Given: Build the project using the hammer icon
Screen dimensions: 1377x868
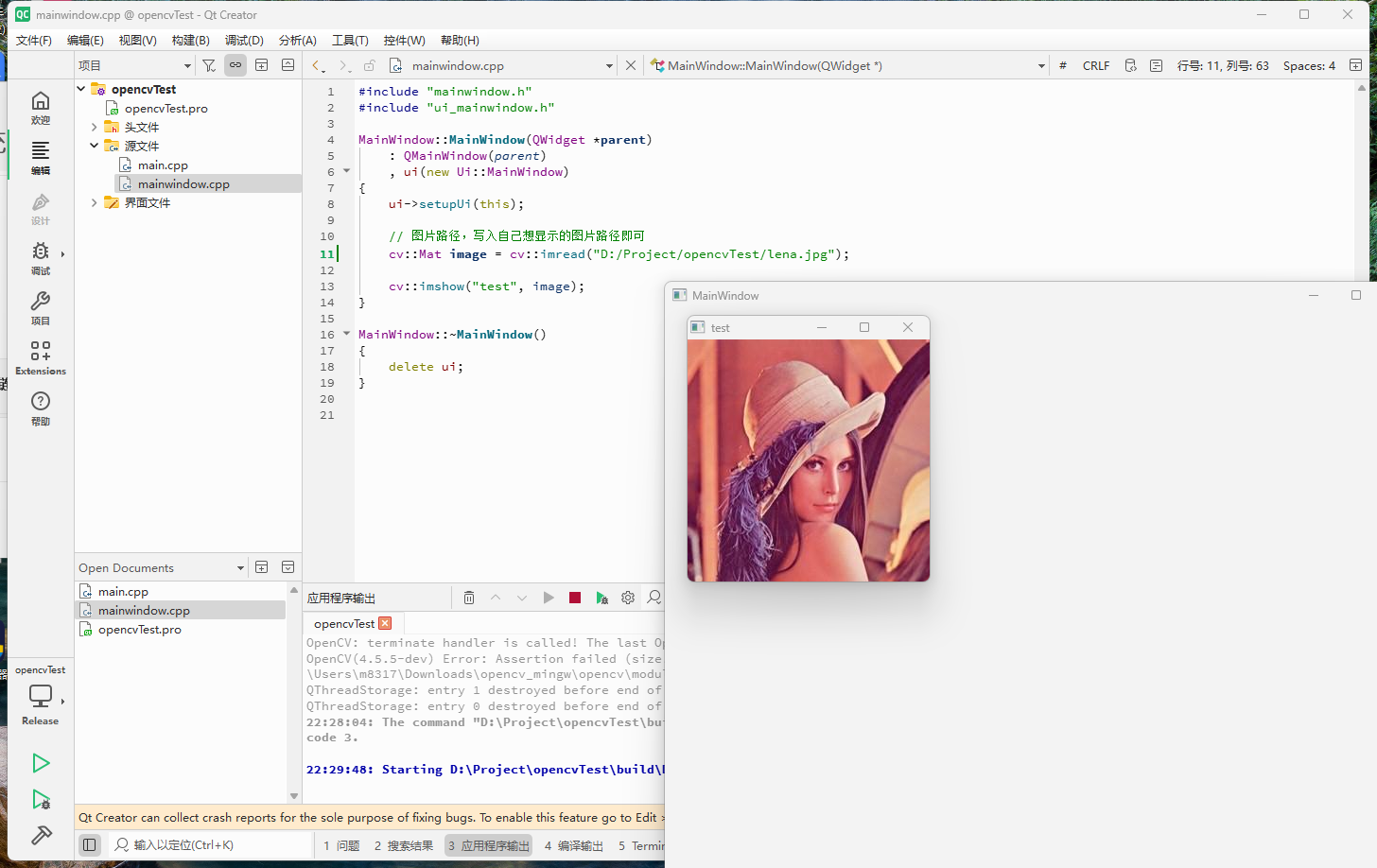Looking at the screenshot, I should (x=42, y=836).
